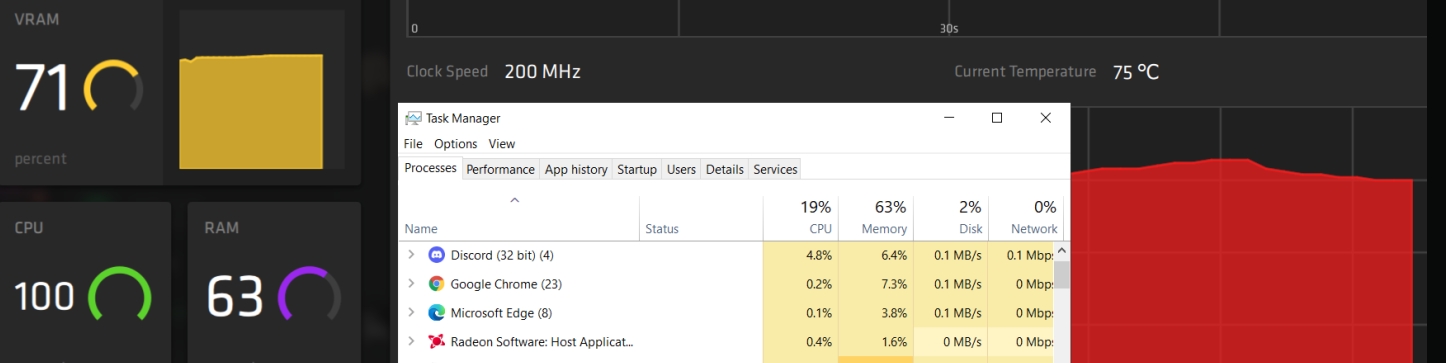Close the Task Manager window
Viewport: 1446px width, 363px height.
point(1046,118)
